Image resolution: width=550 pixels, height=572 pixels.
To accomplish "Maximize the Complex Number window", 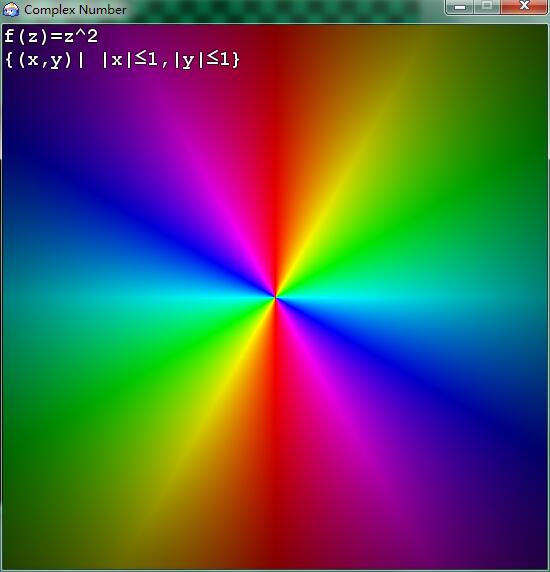I will click(x=487, y=7).
